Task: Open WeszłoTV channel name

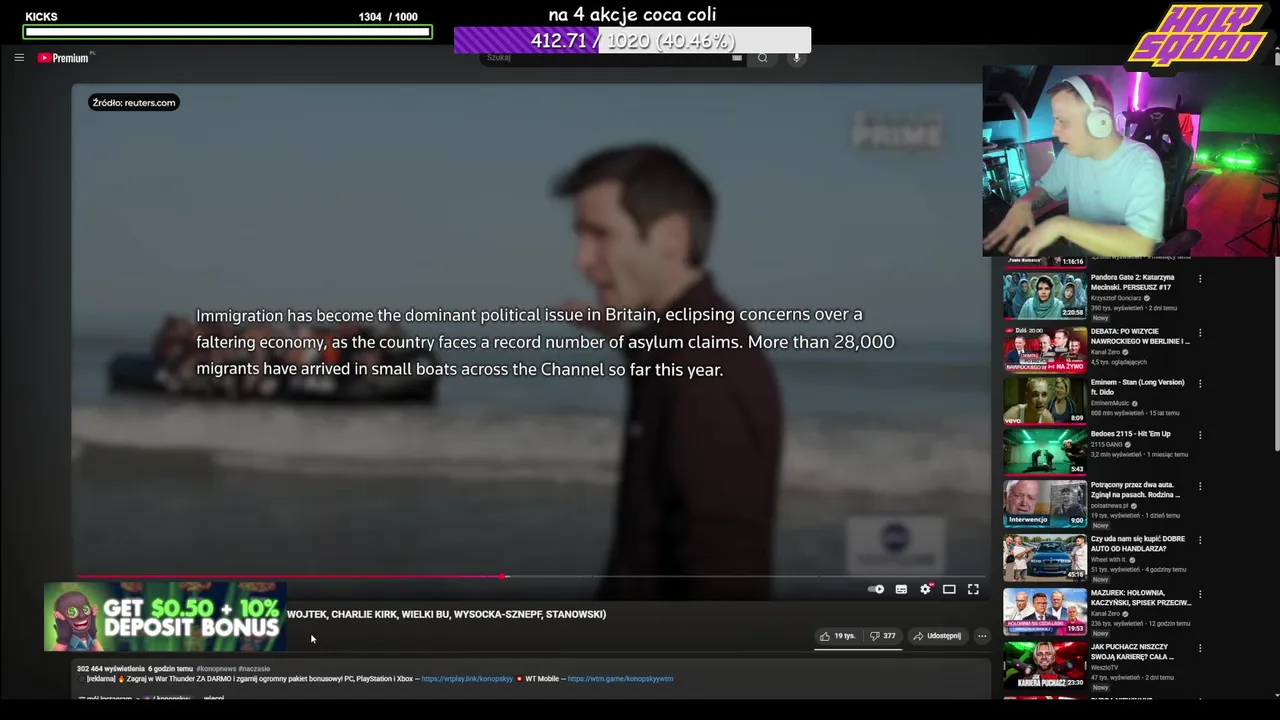Action: tap(1105, 668)
